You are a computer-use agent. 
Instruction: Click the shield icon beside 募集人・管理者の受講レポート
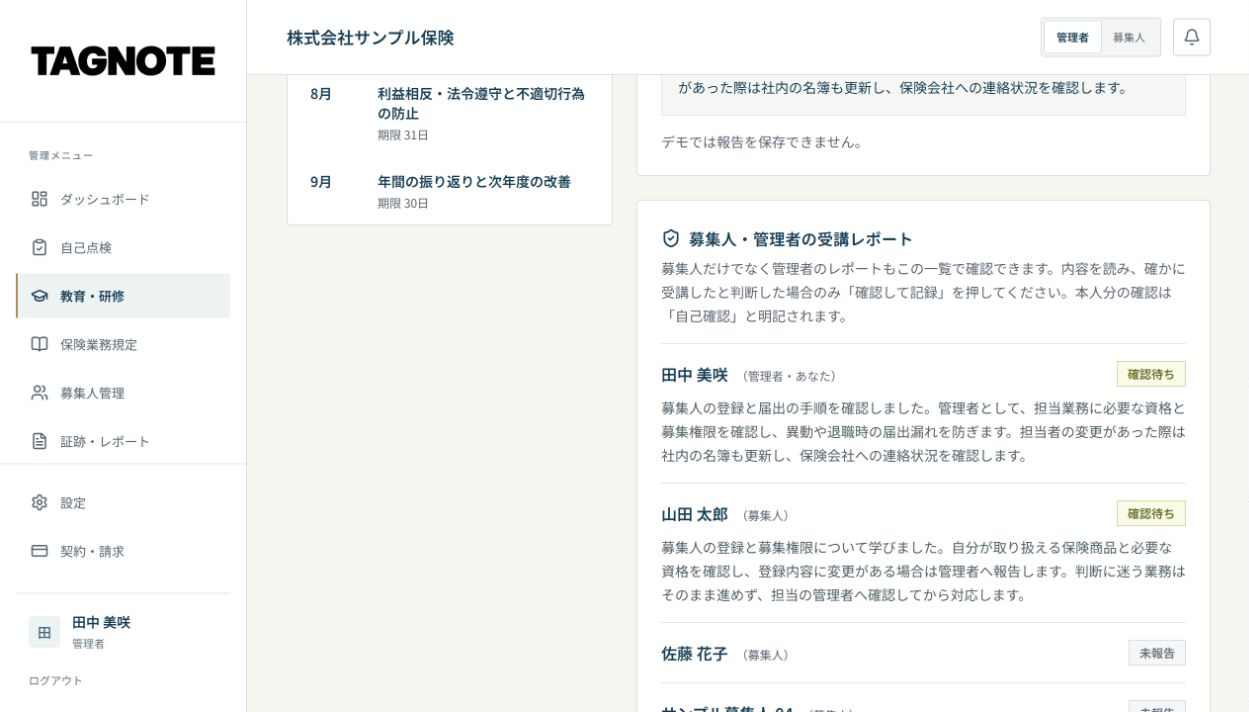(671, 238)
